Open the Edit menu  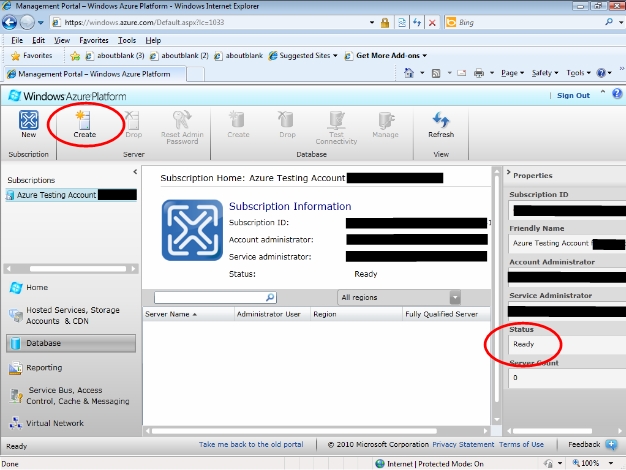[38, 40]
